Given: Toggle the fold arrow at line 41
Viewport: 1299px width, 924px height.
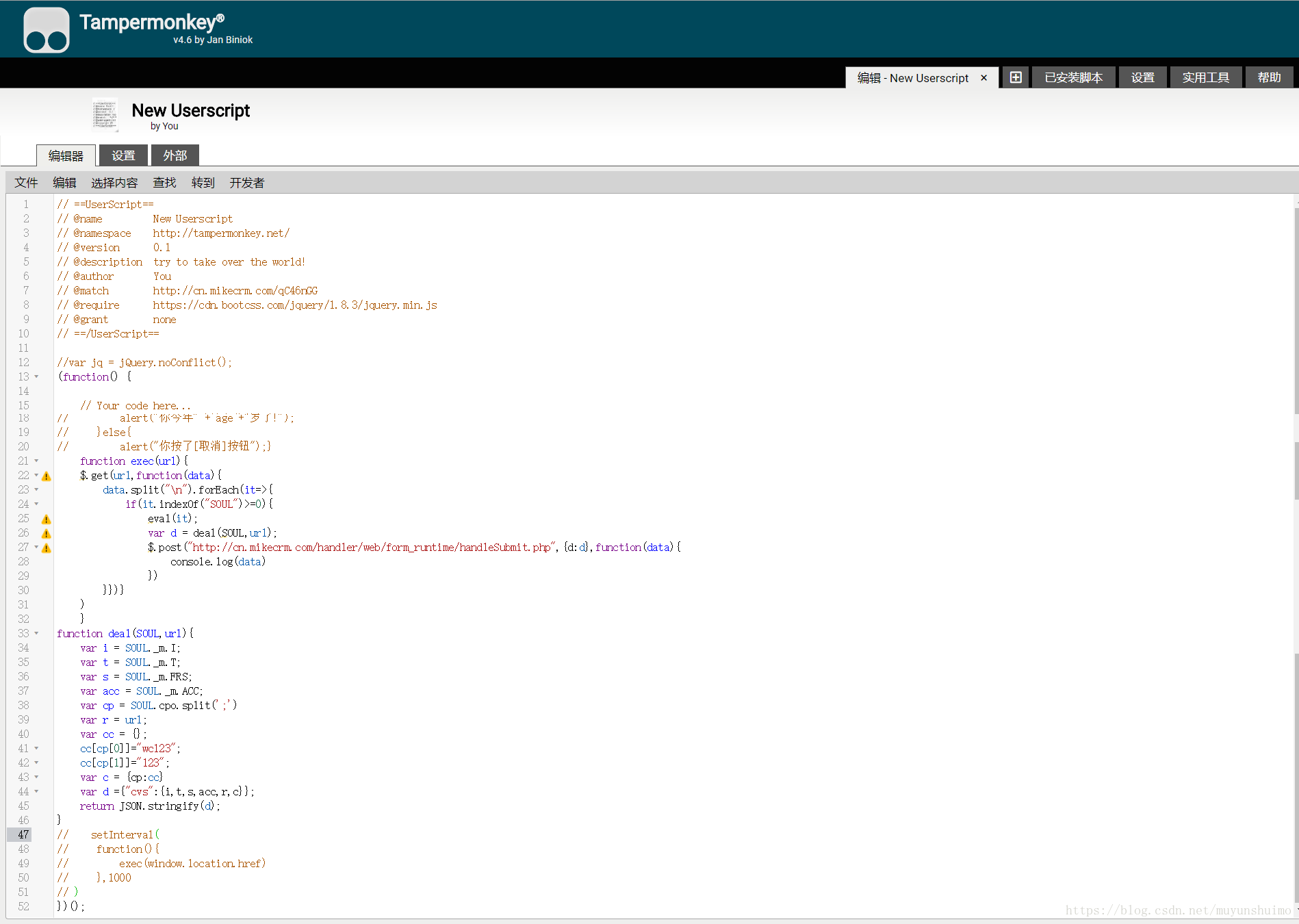Looking at the screenshot, I should (36, 748).
